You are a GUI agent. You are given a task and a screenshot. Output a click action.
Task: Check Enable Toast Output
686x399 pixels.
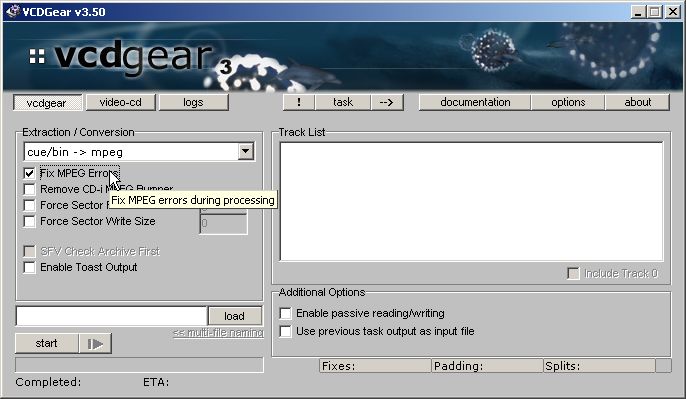click(29, 267)
